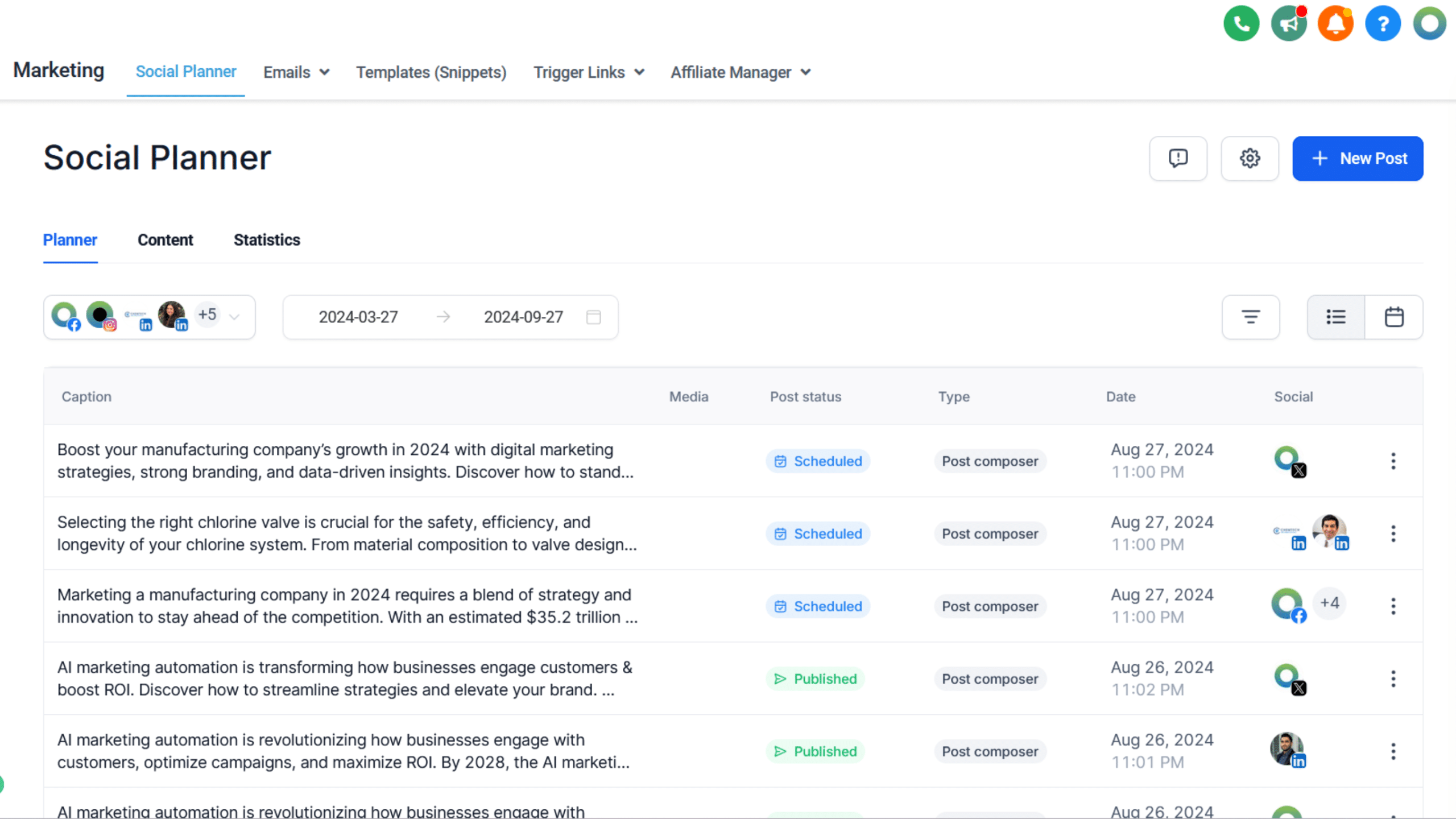Open the Social Planner settings gear

[1250, 158]
